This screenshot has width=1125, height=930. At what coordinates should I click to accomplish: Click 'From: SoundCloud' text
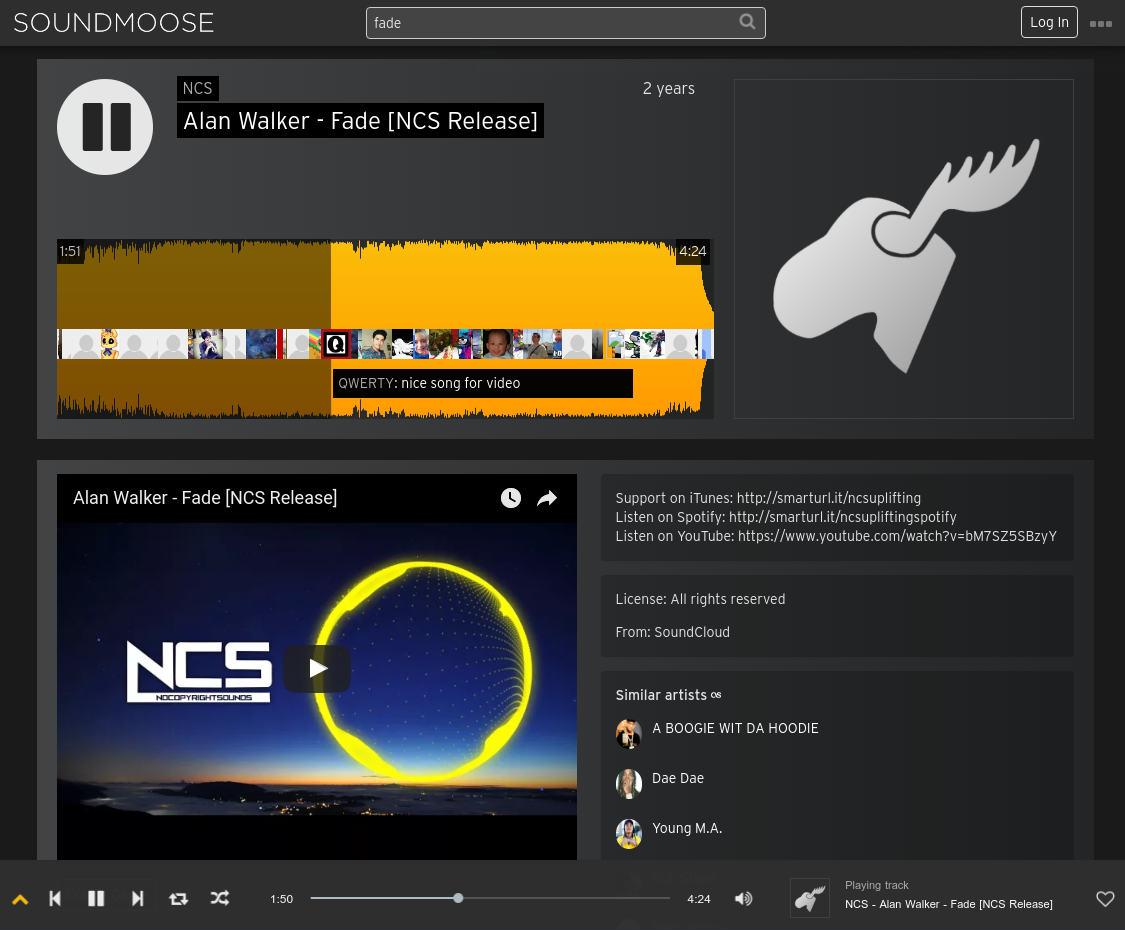pyautogui.click(x=672, y=632)
